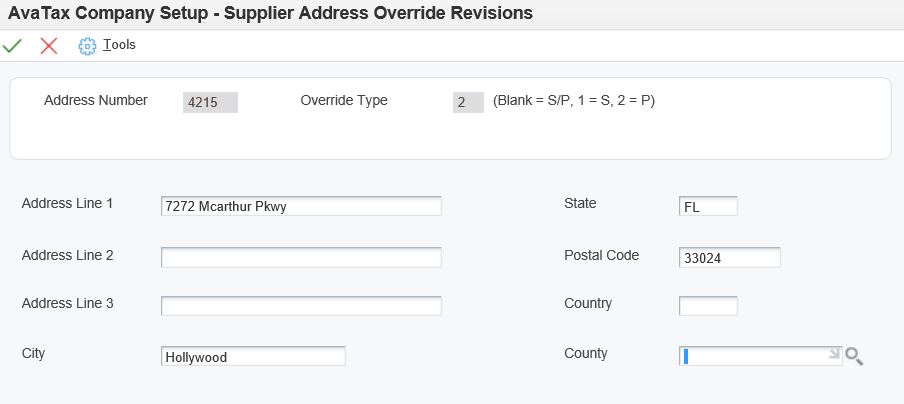This screenshot has height=404, width=904.
Task: Click the Address Line 1 input field
Action: [301, 206]
